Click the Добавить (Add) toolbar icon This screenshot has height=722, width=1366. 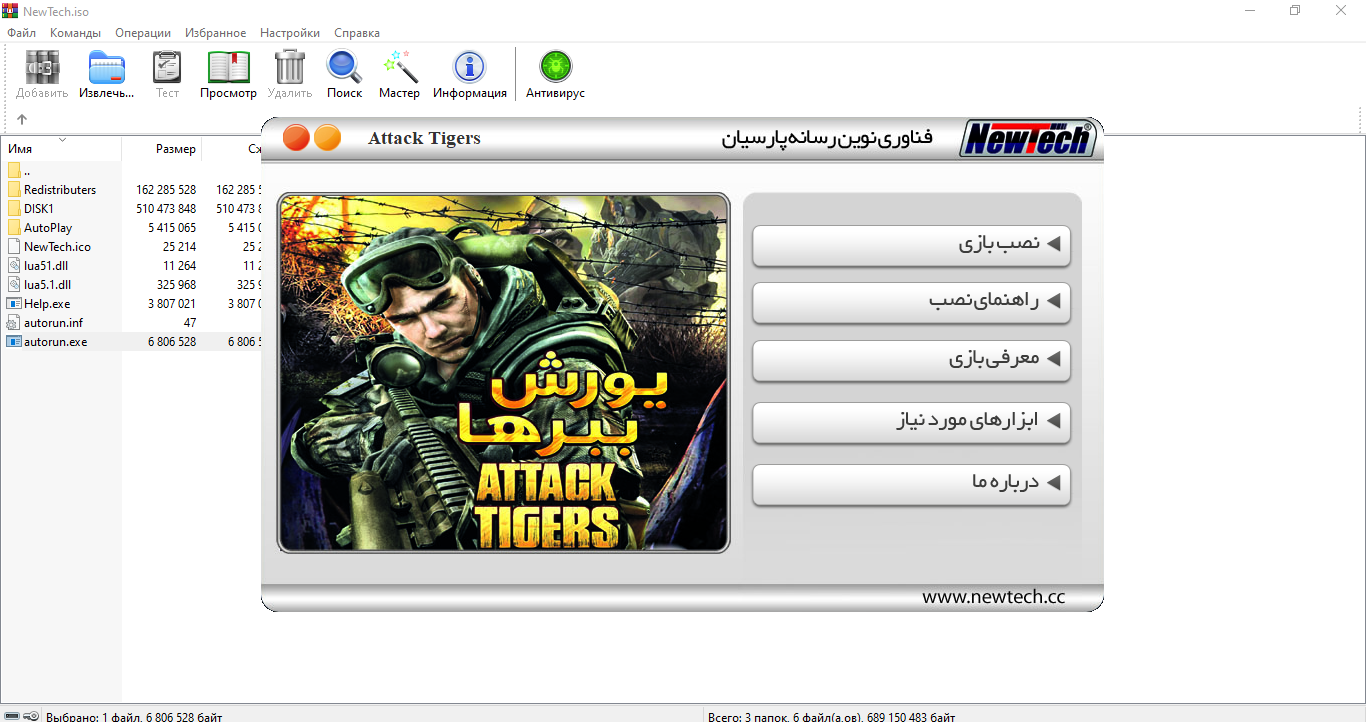point(42,68)
